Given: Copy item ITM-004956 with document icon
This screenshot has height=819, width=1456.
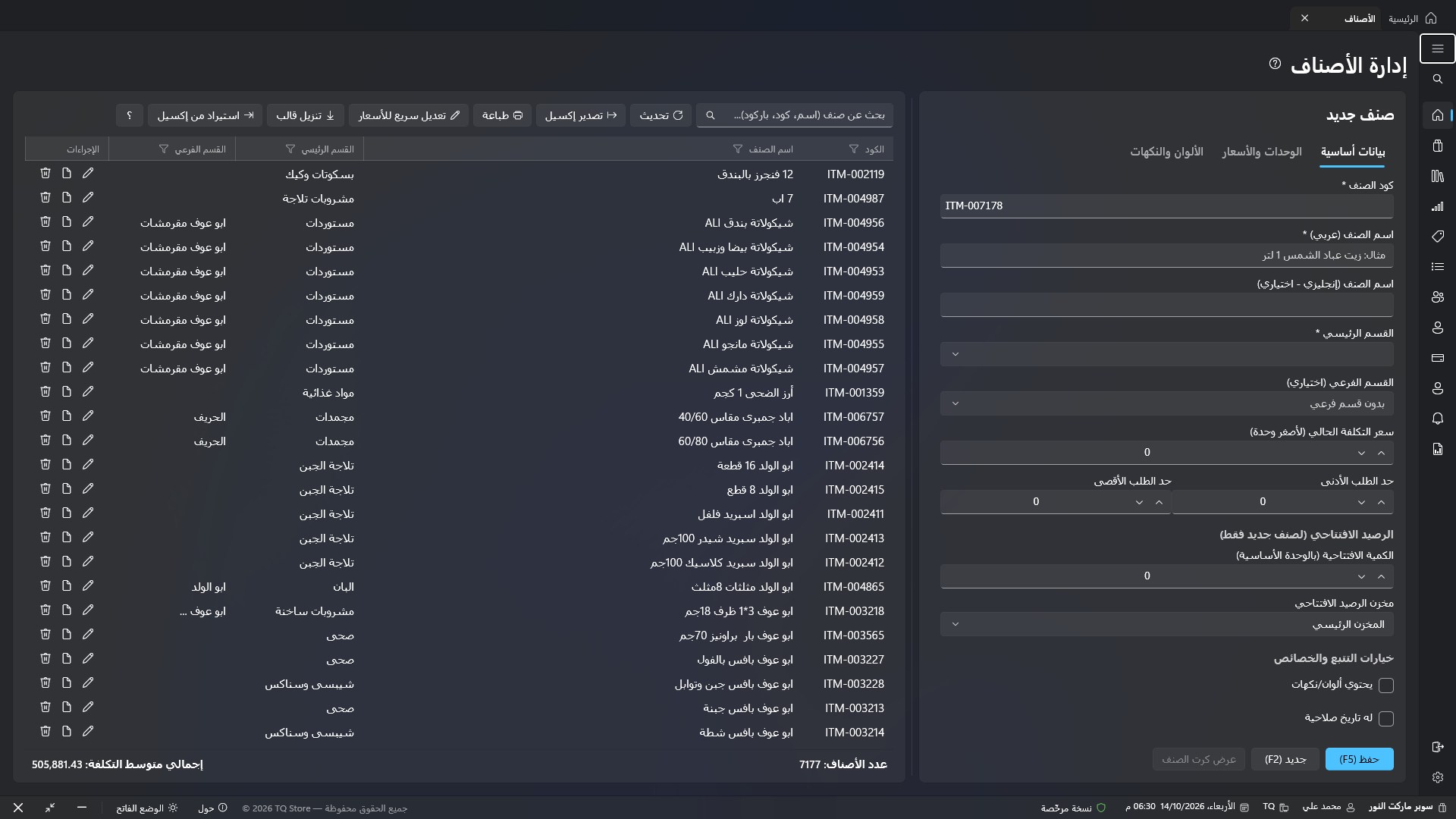Looking at the screenshot, I should click(x=67, y=222).
